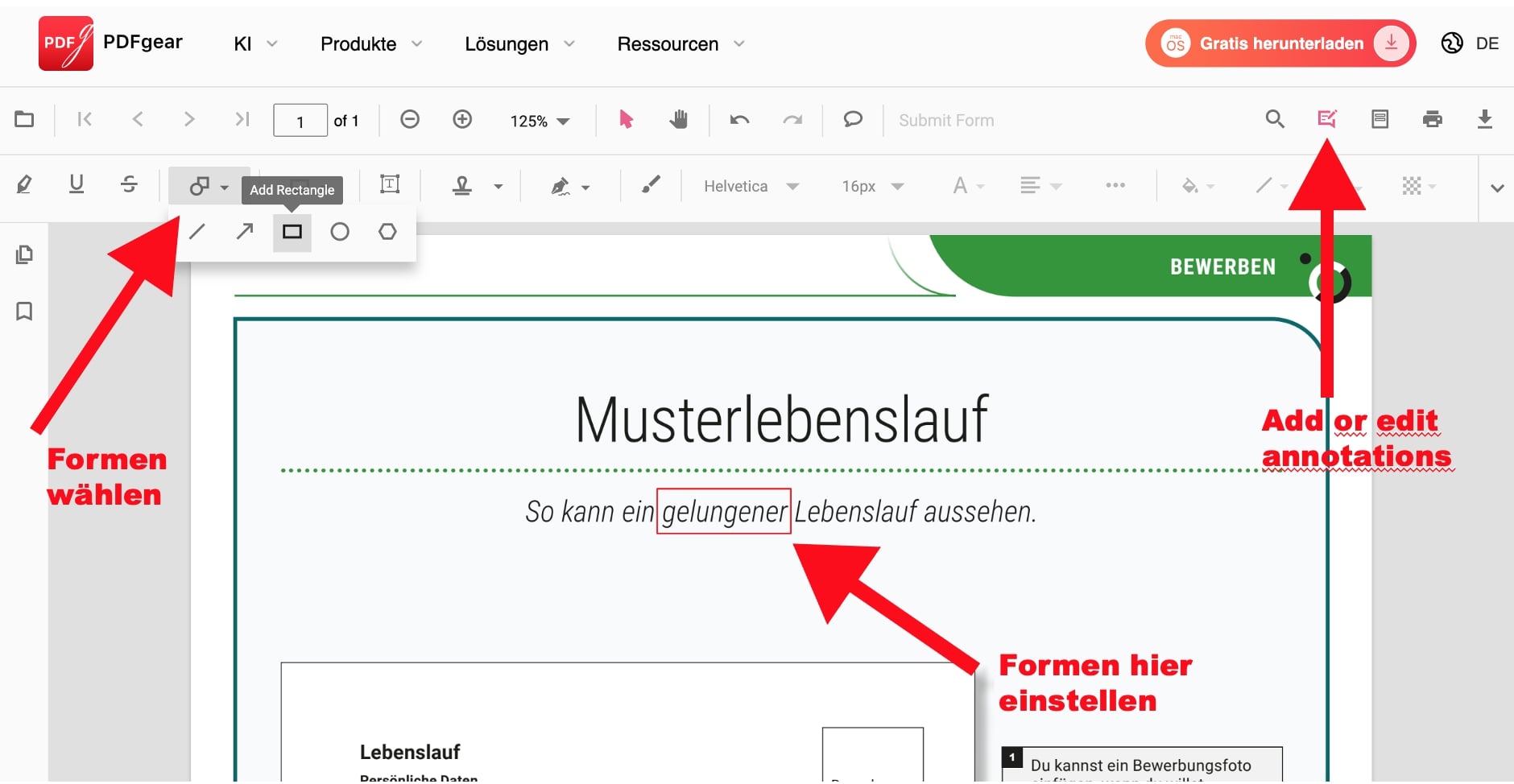Toggle underline text formatting
The height and width of the screenshot is (784, 1514).
point(77,185)
